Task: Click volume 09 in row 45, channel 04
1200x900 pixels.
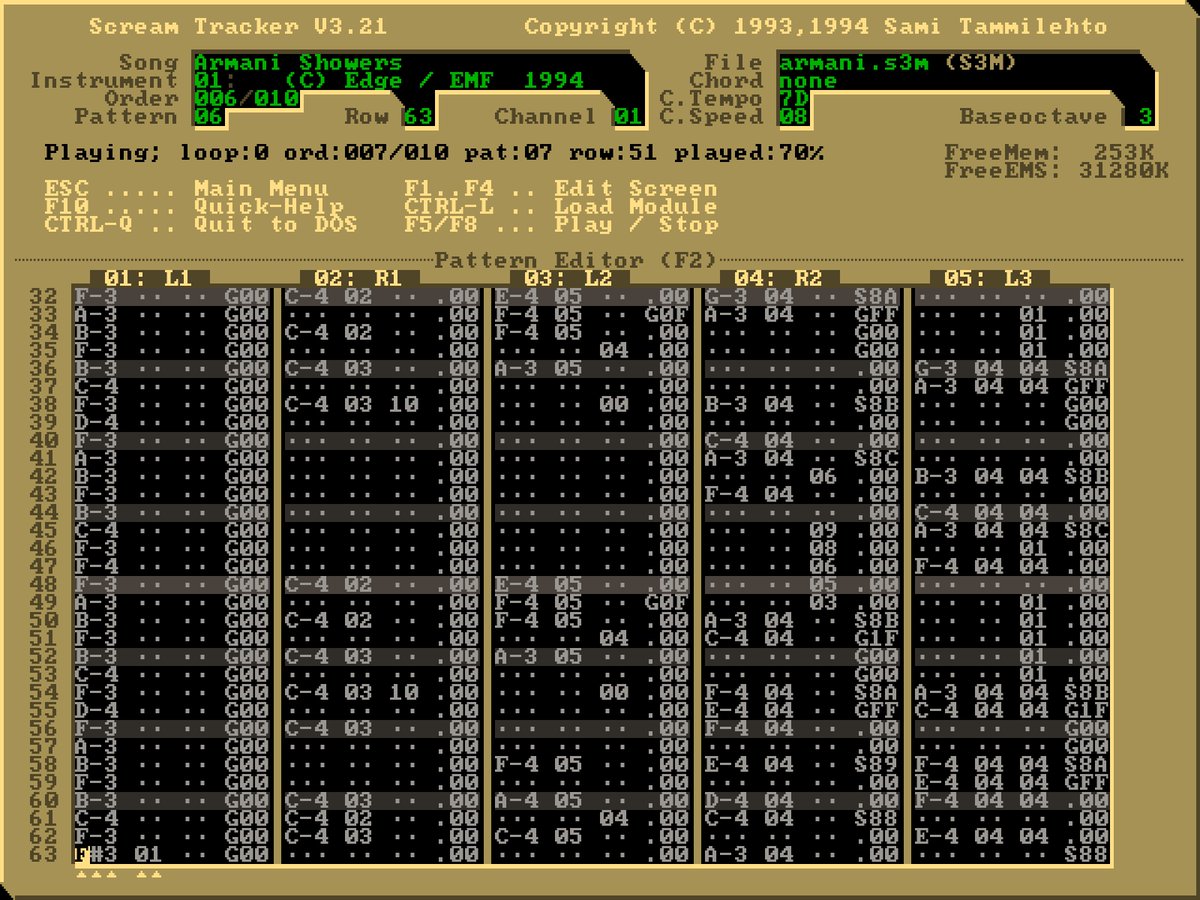Action: (823, 530)
